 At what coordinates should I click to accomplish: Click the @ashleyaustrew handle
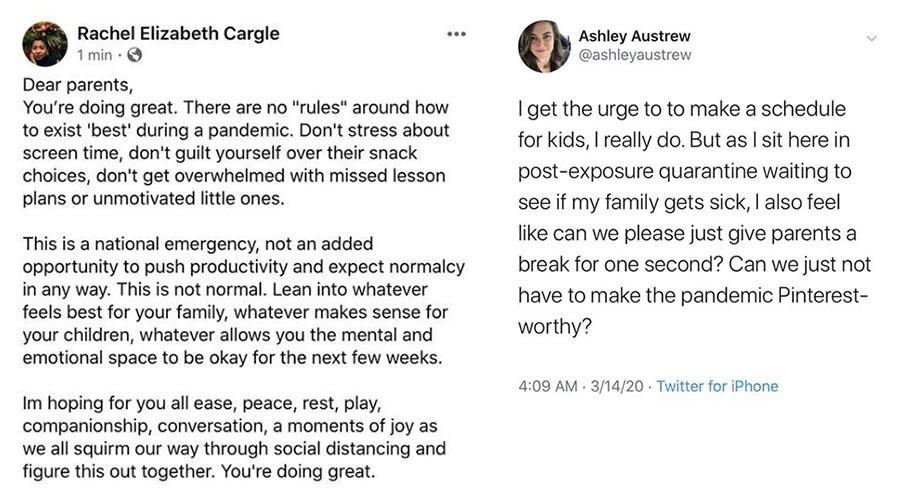pos(635,55)
